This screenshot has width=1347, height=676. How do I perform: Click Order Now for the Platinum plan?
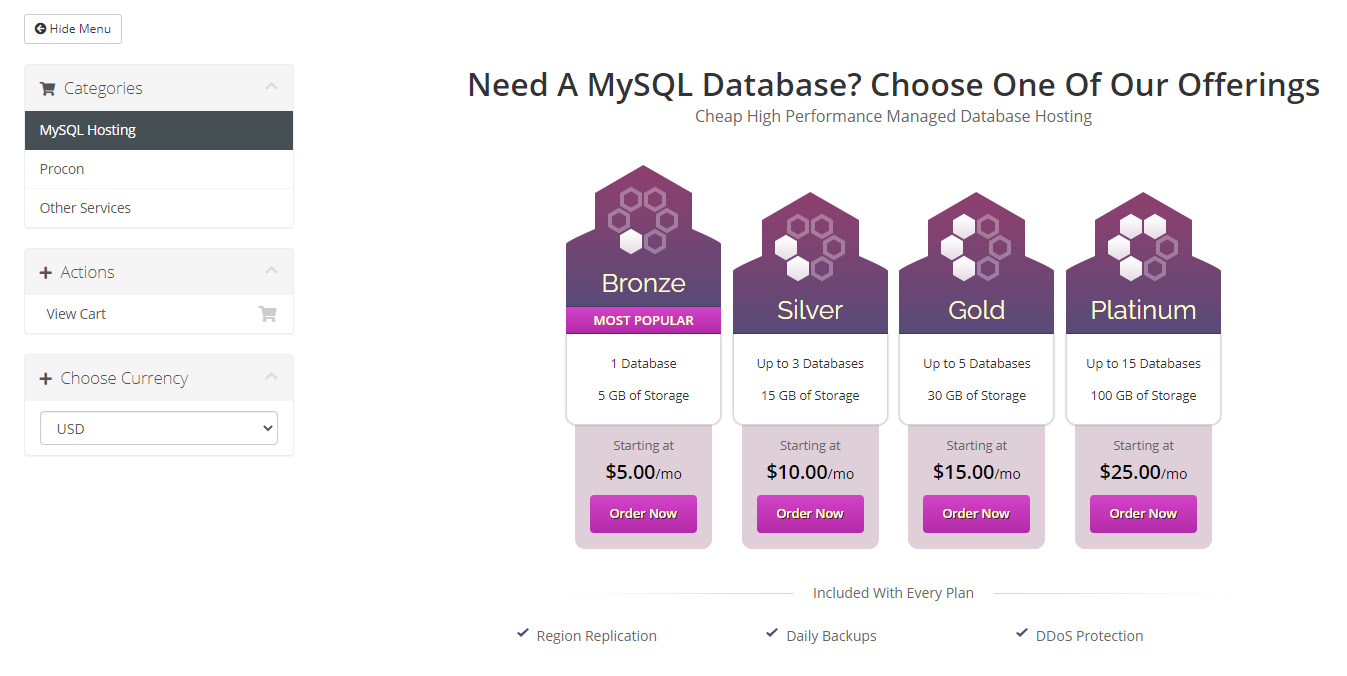[1143, 514]
